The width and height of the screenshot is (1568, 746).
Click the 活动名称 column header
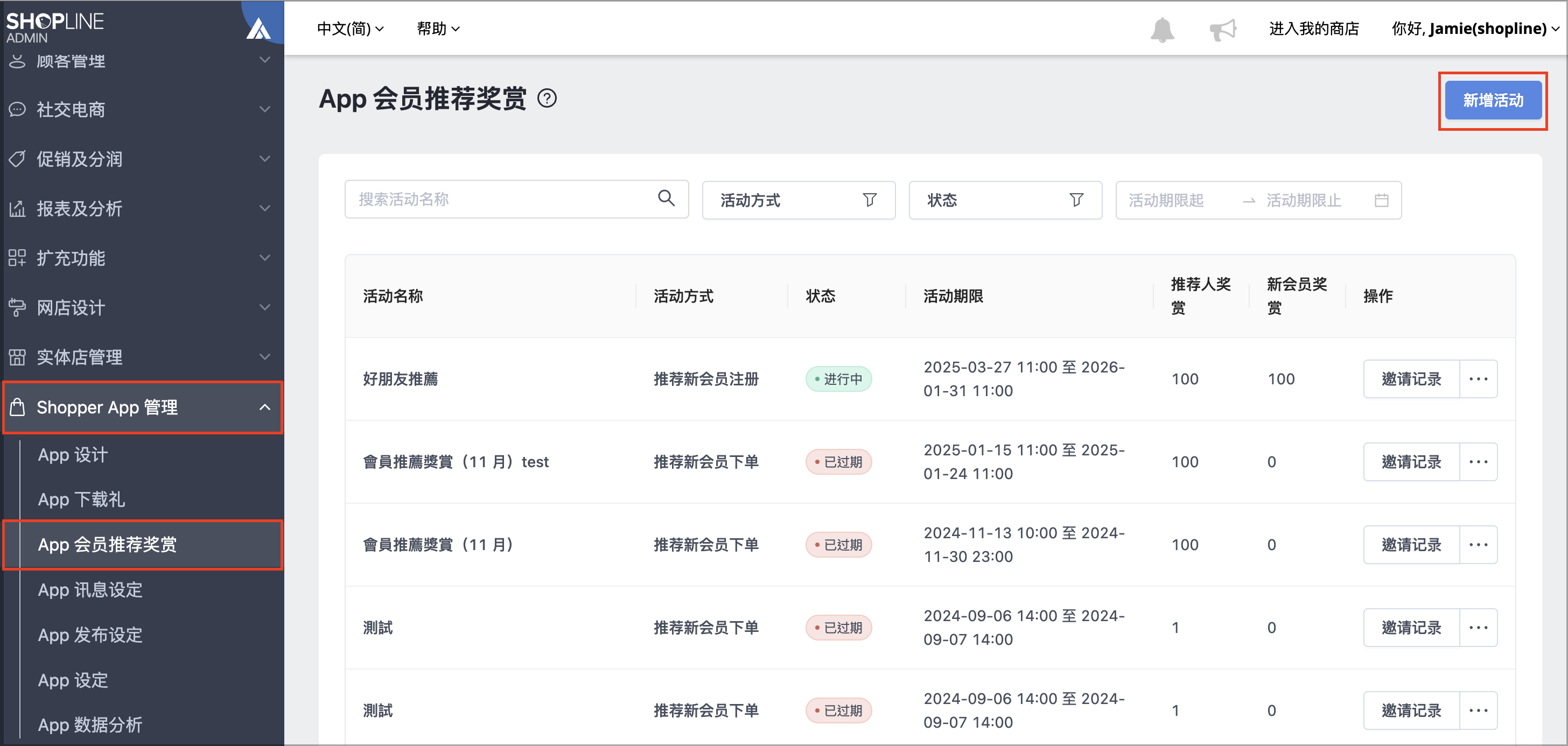(x=393, y=297)
